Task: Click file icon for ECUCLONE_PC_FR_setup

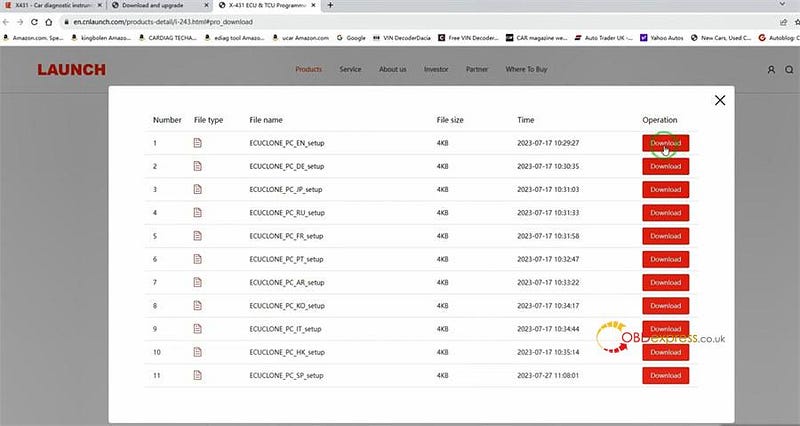Action: pyautogui.click(x=197, y=236)
